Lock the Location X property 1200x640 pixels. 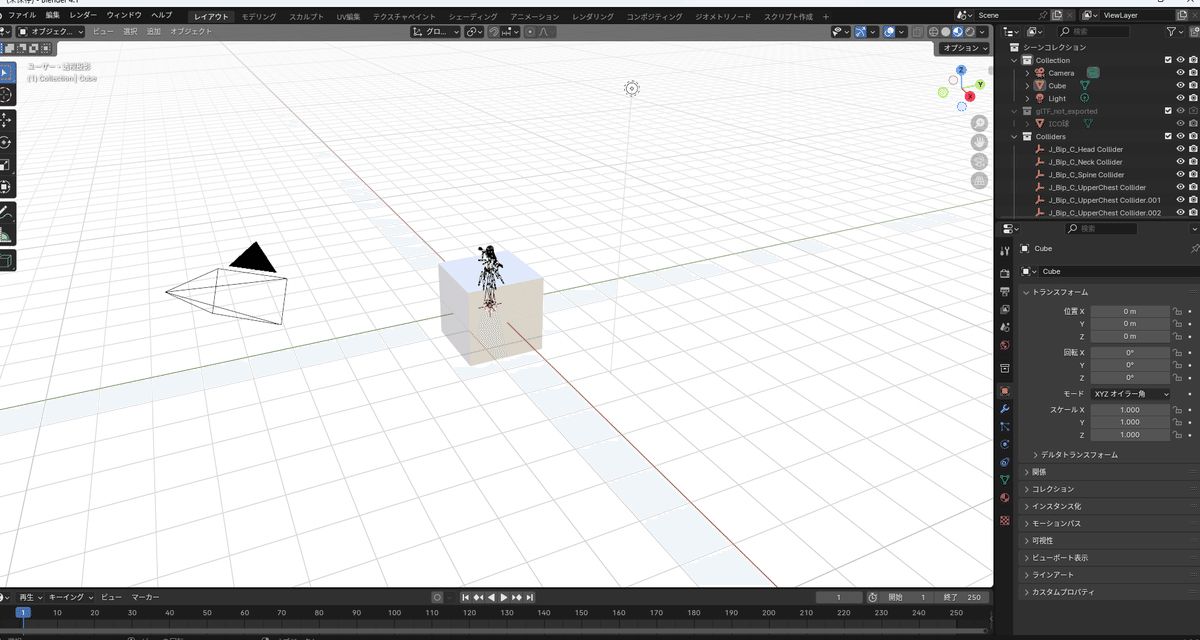click(x=1178, y=311)
